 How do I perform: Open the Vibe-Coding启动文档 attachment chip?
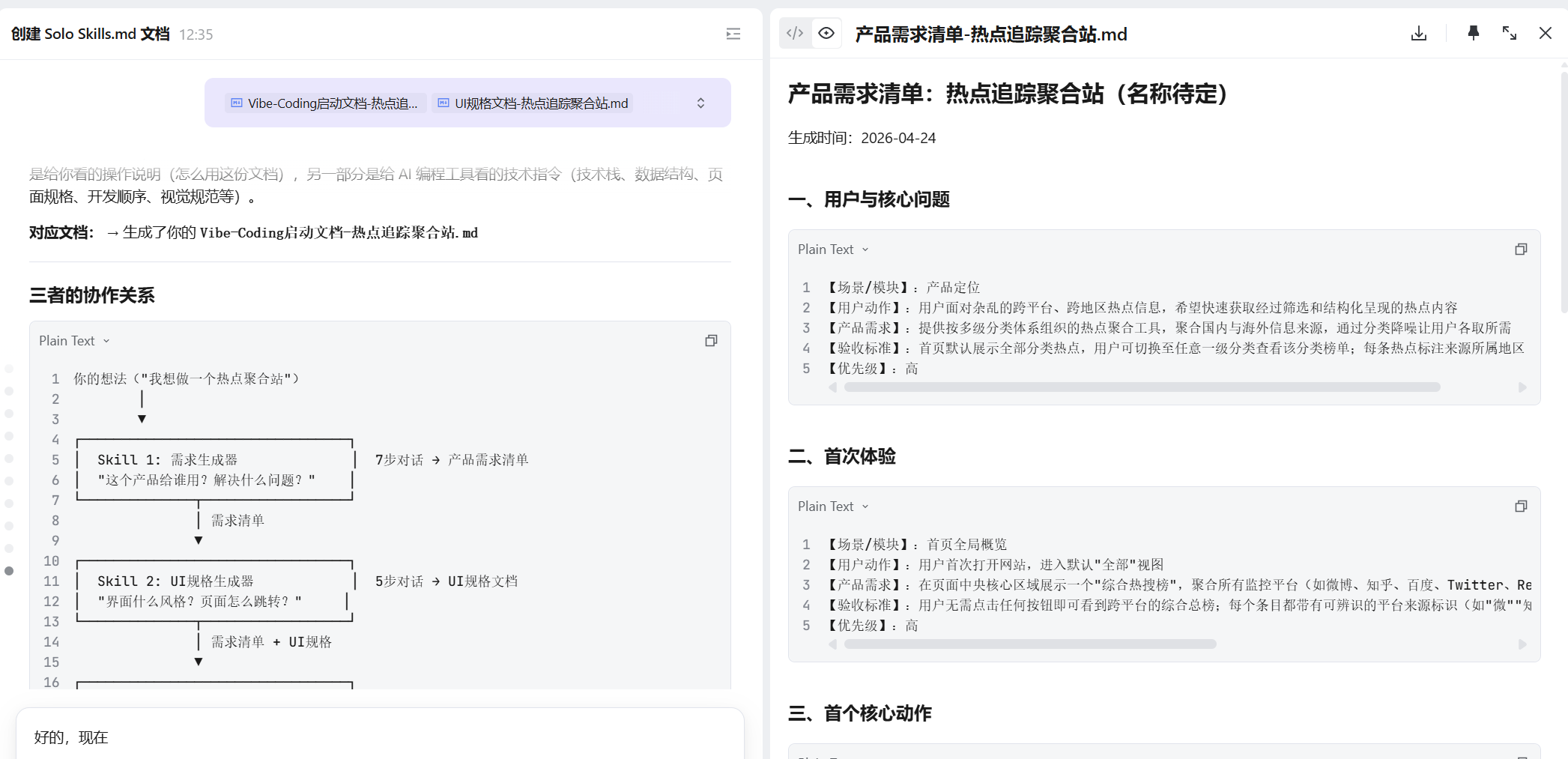(326, 103)
